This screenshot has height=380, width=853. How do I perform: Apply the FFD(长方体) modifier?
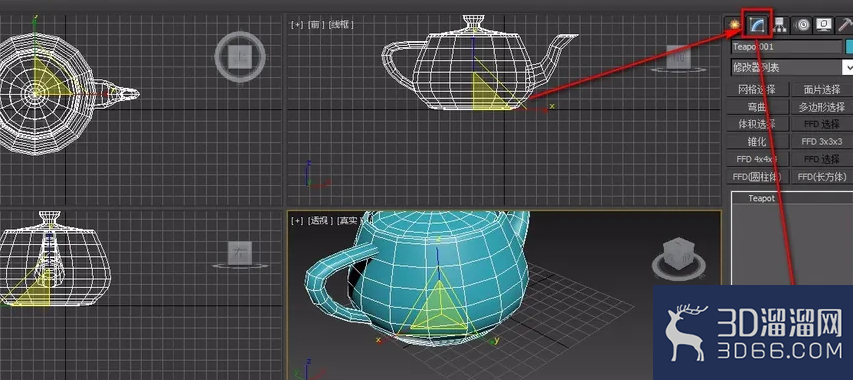[821, 176]
